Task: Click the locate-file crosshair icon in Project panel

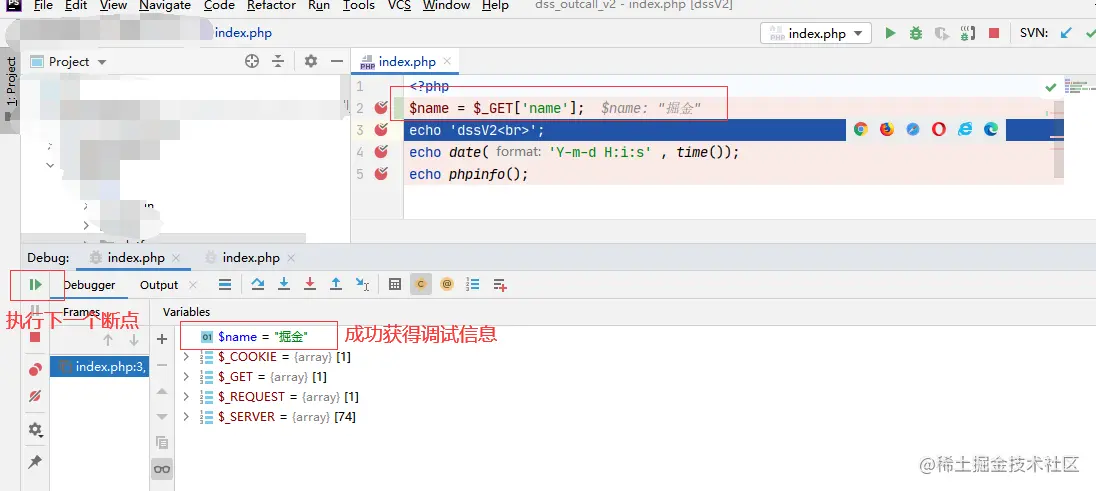Action: [x=252, y=62]
